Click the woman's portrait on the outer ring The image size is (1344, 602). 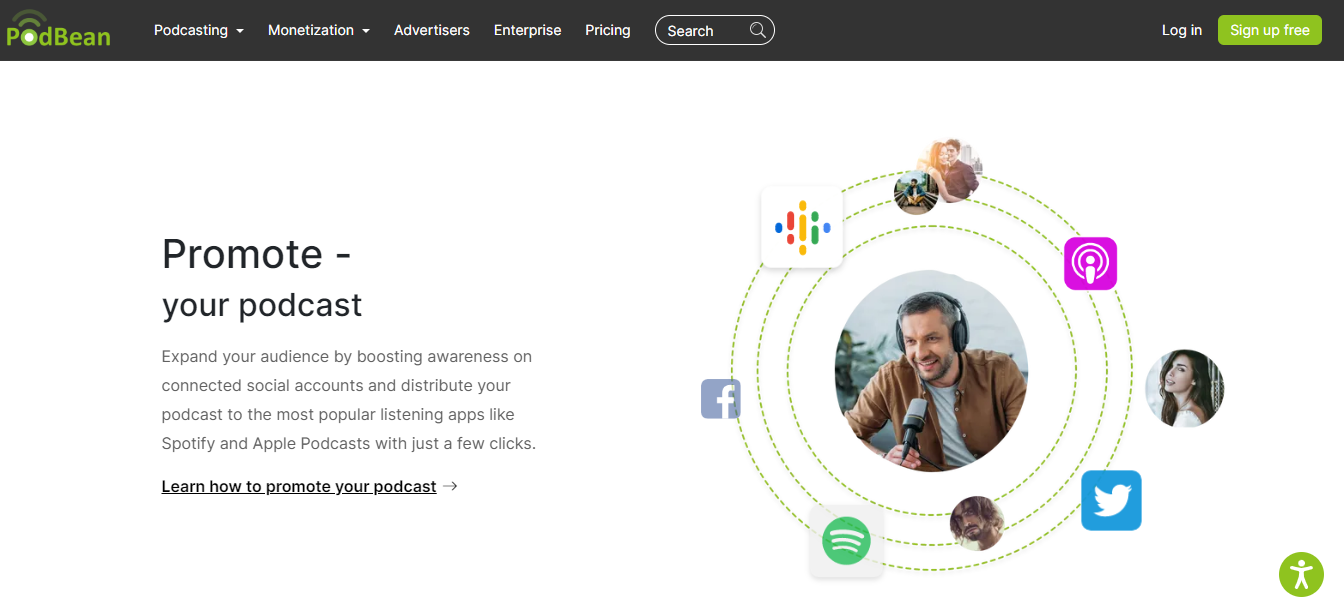[x=1185, y=388]
